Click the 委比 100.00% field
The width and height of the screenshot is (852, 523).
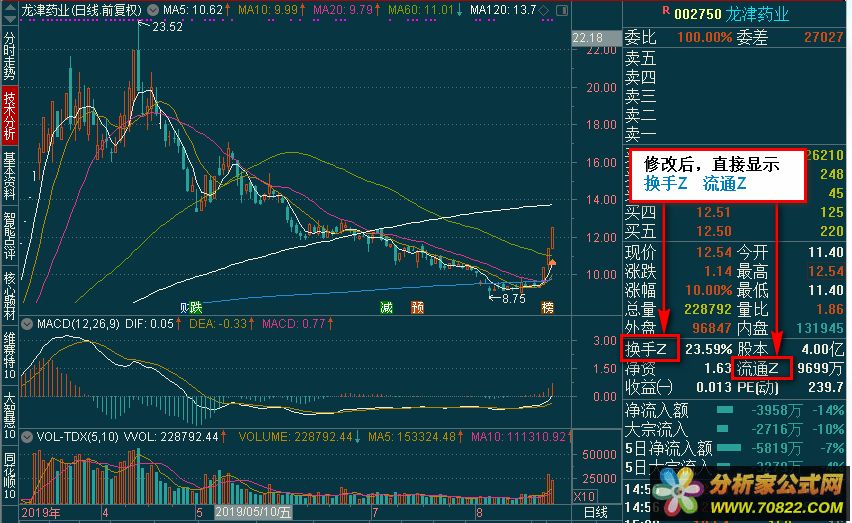point(678,37)
